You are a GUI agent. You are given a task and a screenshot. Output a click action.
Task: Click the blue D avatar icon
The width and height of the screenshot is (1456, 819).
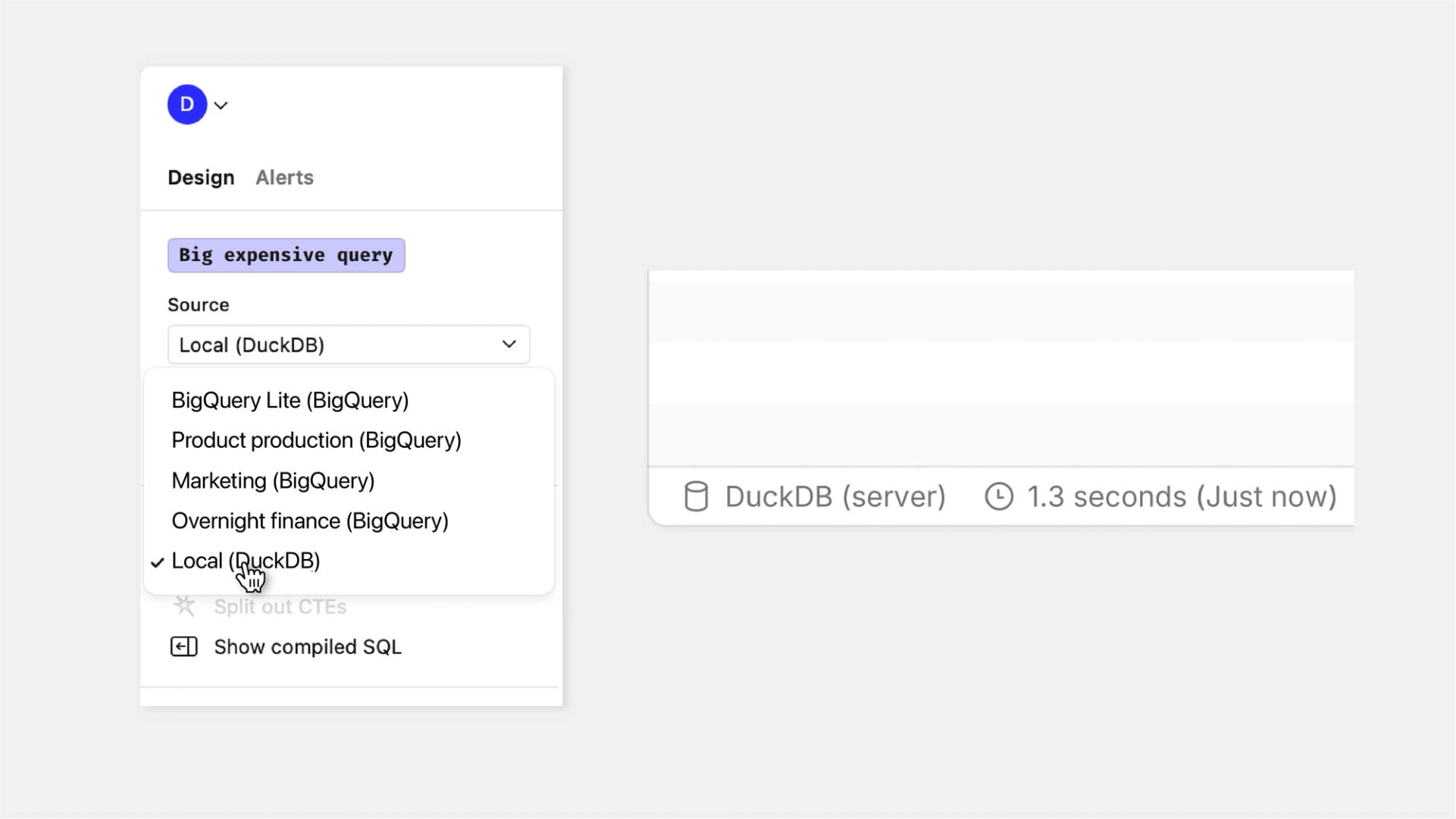[x=187, y=105]
